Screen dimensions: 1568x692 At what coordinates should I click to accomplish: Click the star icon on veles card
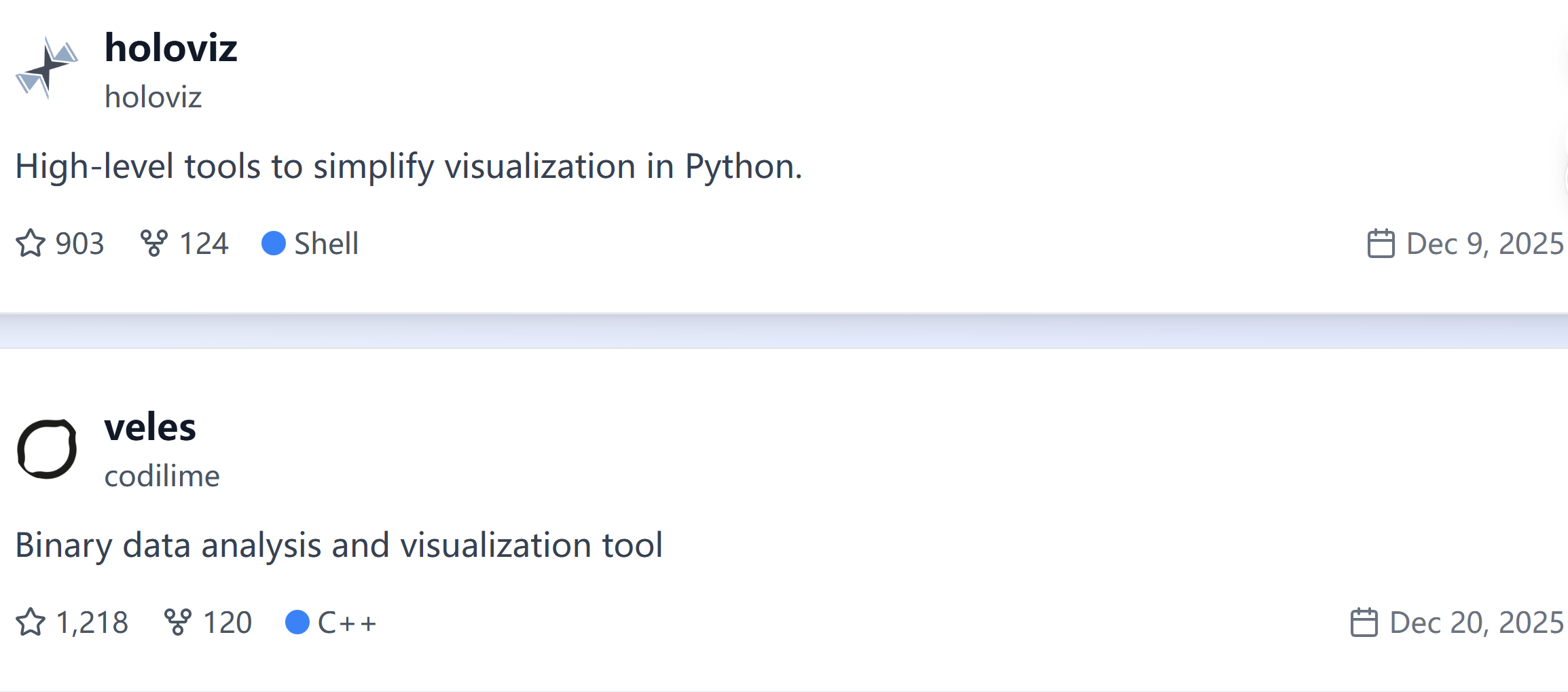(31, 622)
